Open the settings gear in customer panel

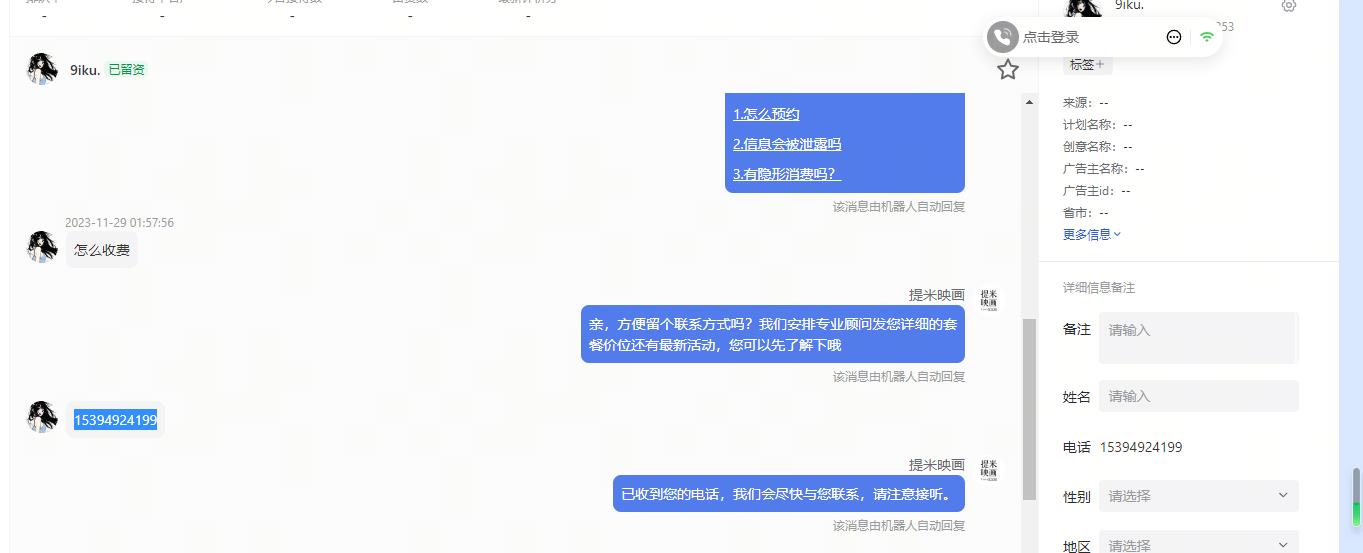click(1289, 5)
